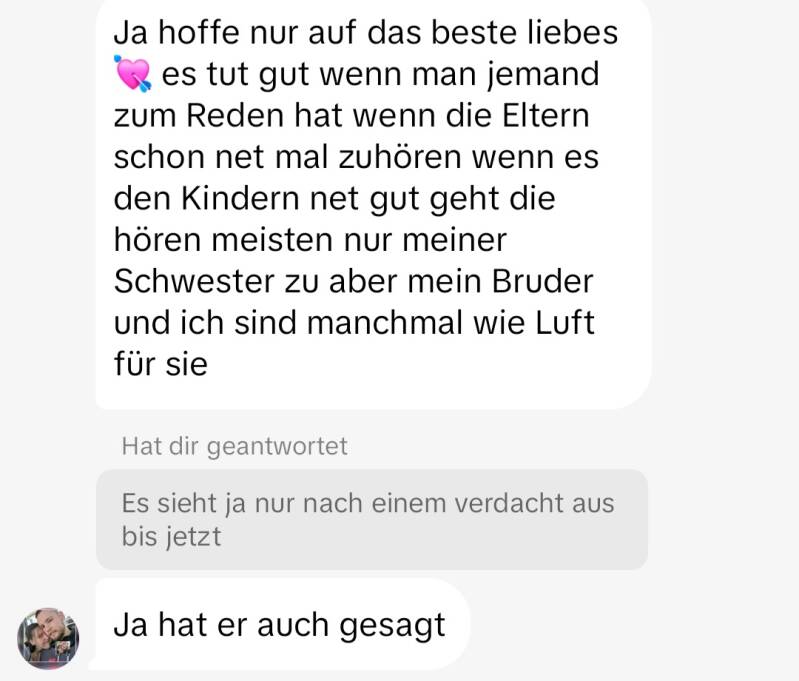Click 'bis jetzt' in the quoted reply
The height and width of the screenshot is (681, 799).
pos(171,536)
